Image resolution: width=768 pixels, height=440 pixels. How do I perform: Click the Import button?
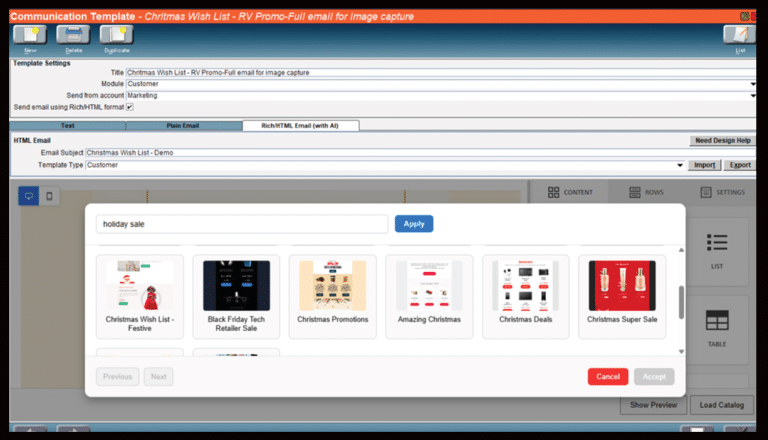click(704, 165)
